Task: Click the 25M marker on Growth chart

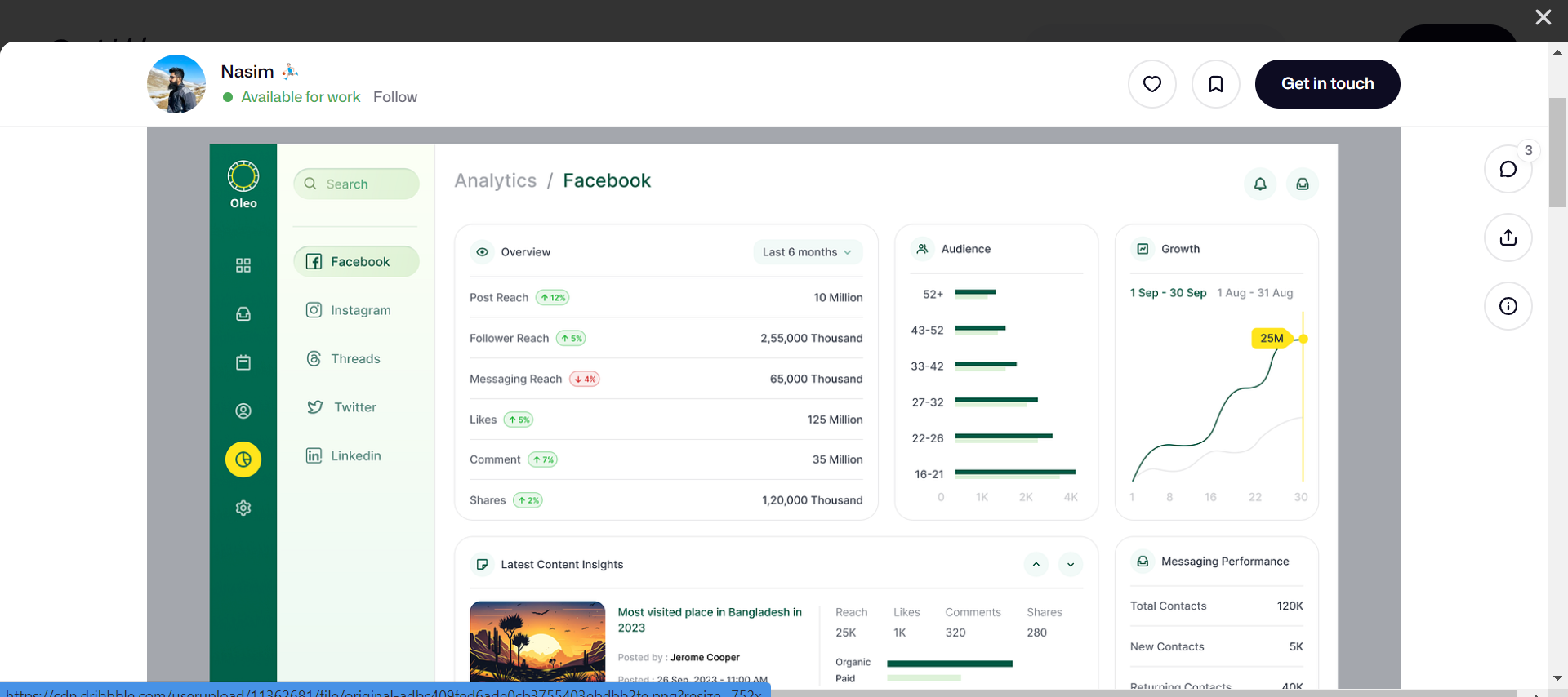Action: pyautogui.click(x=1272, y=338)
